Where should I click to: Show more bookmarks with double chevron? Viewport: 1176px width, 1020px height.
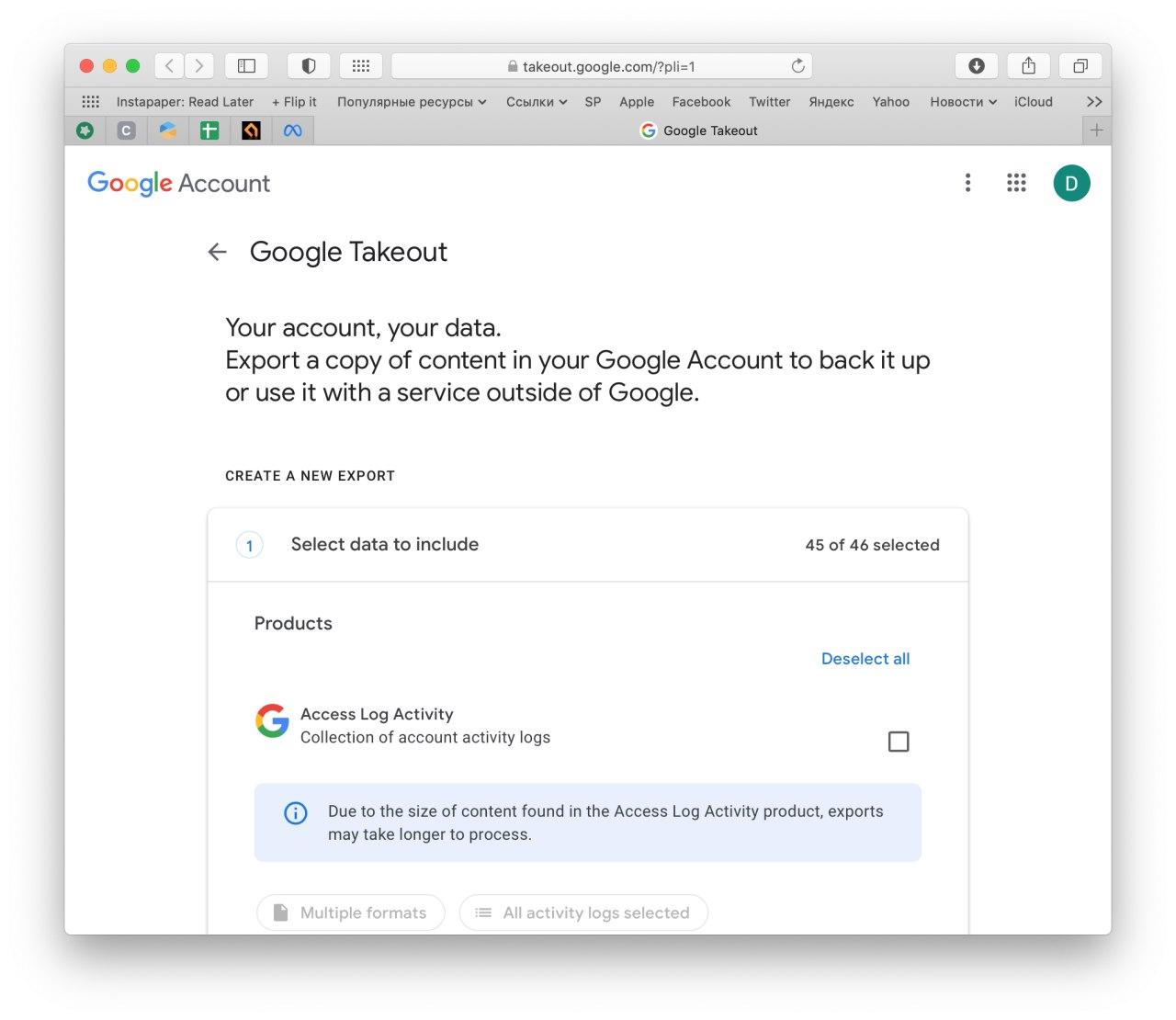[x=1094, y=102]
